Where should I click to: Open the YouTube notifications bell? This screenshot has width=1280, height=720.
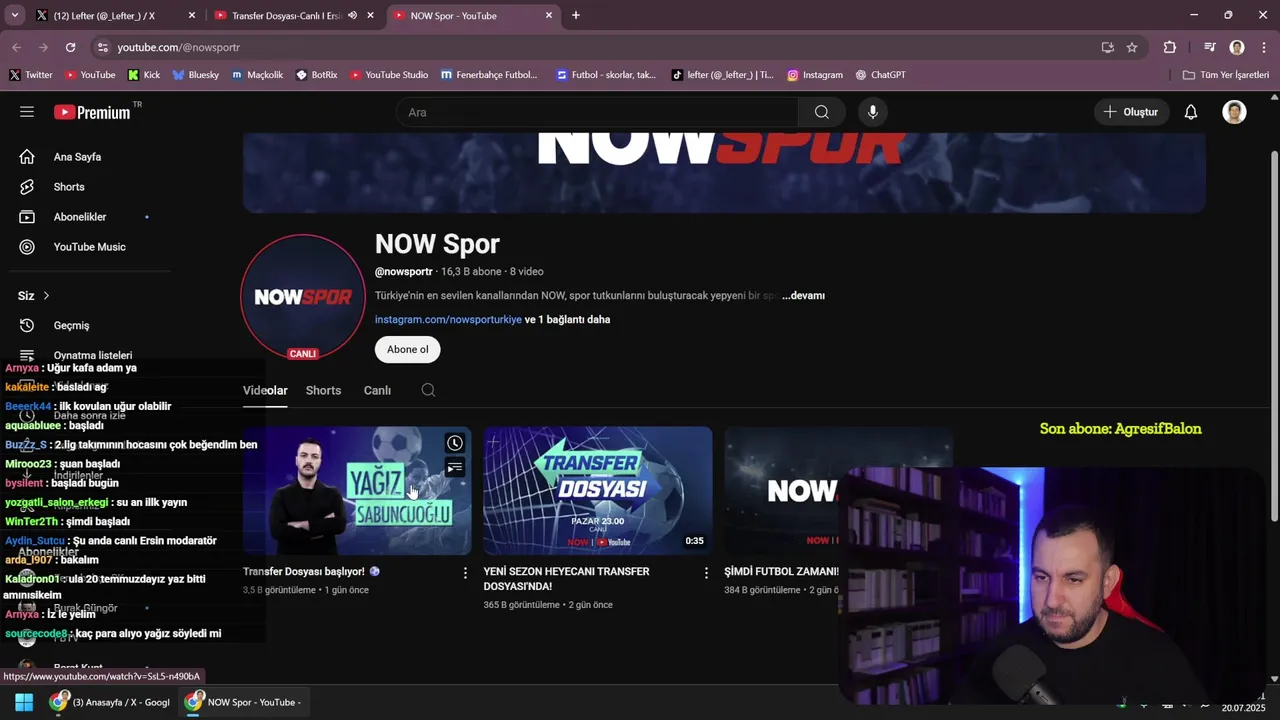point(1191,112)
